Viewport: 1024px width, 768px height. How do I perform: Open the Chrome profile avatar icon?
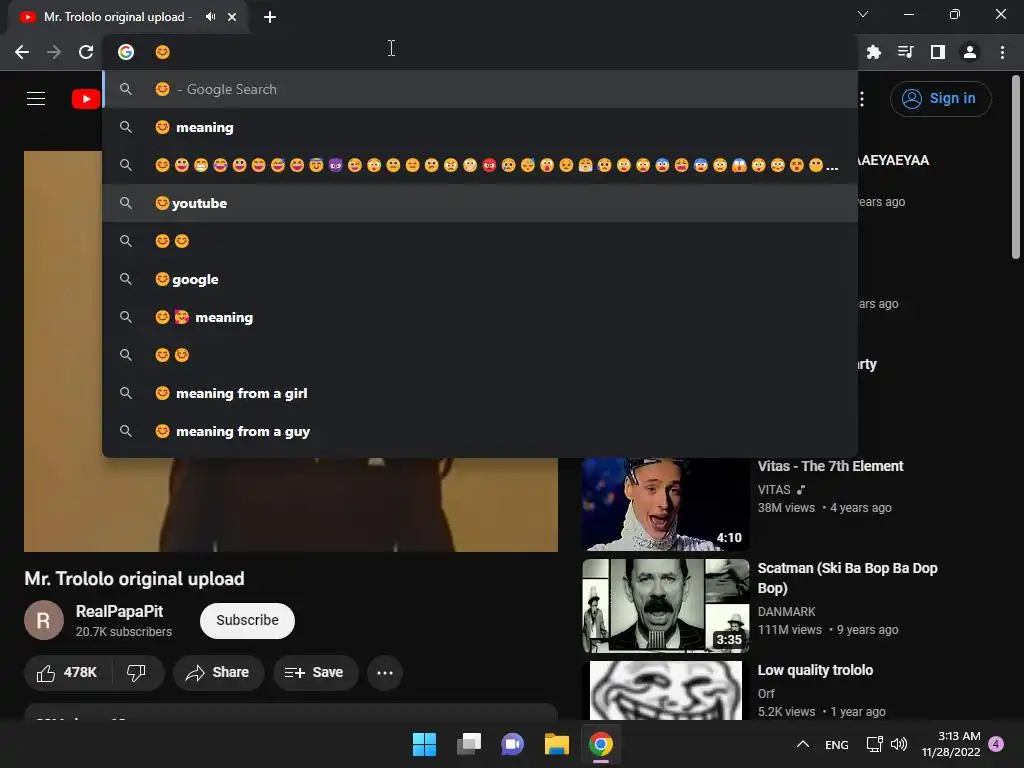(x=970, y=52)
